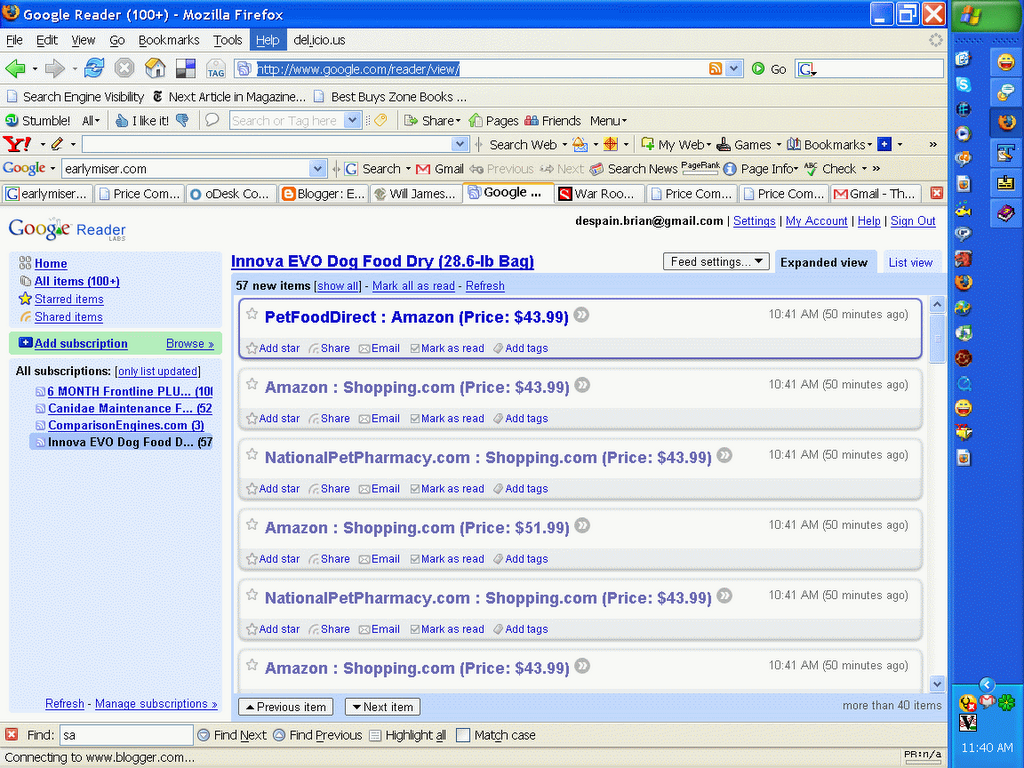Expand the Google toolbar search box dropdown
This screenshot has height=768, width=1024.
(318, 168)
